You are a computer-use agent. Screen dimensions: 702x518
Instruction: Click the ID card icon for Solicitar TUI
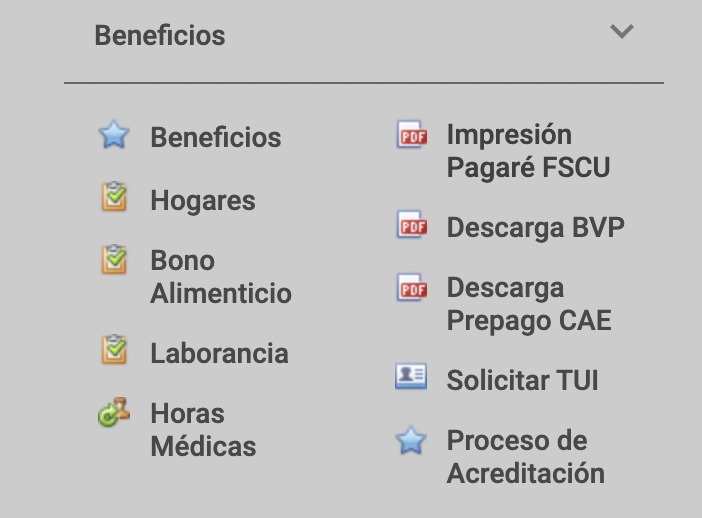tap(411, 378)
